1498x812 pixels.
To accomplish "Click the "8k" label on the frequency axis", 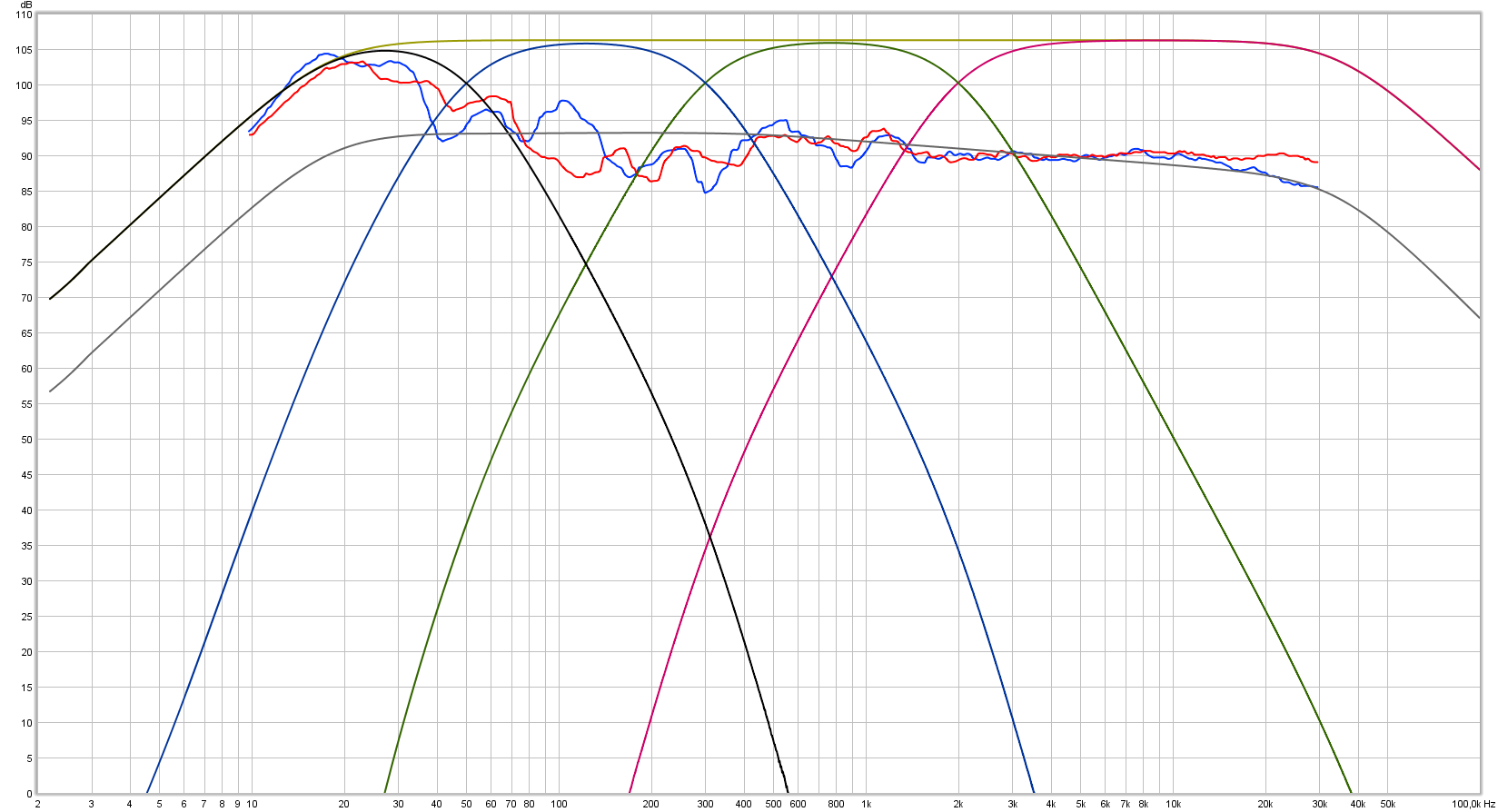I will pyautogui.click(x=1143, y=804).
